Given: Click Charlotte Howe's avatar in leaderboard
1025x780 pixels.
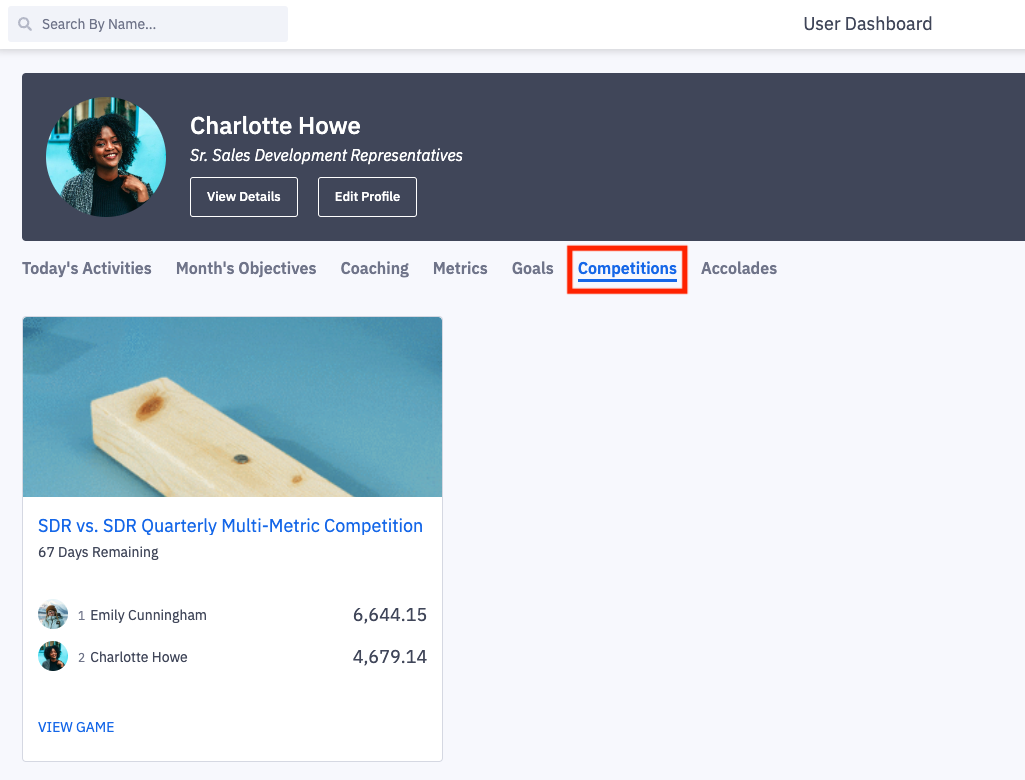Looking at the screenshot, I should (53, 656).
